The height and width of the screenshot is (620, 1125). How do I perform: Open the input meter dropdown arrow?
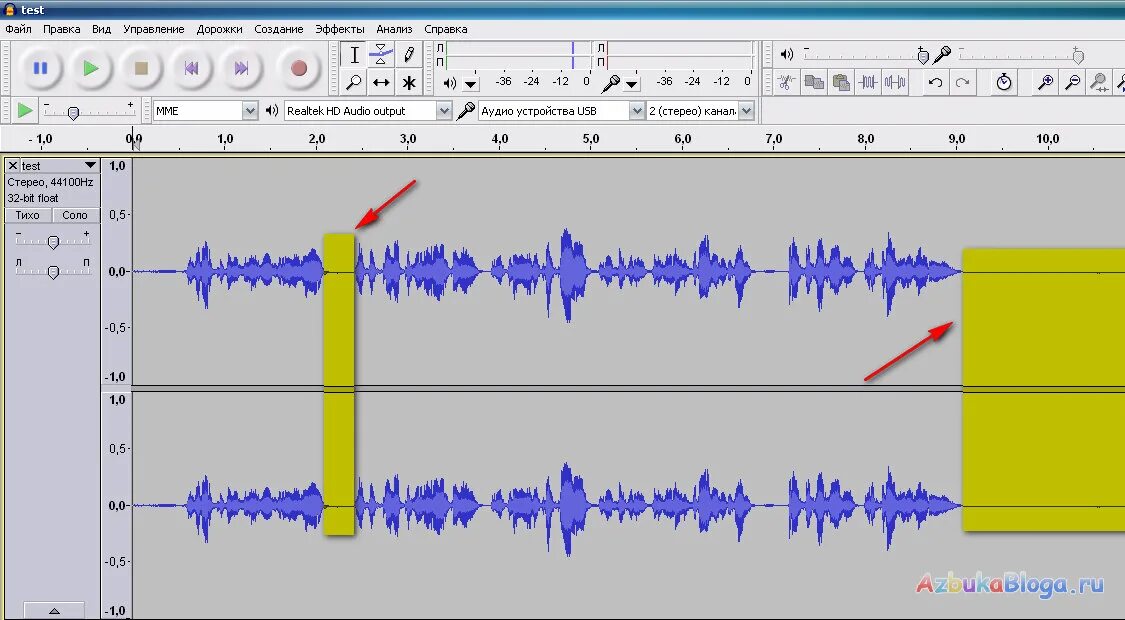(632, 84)
